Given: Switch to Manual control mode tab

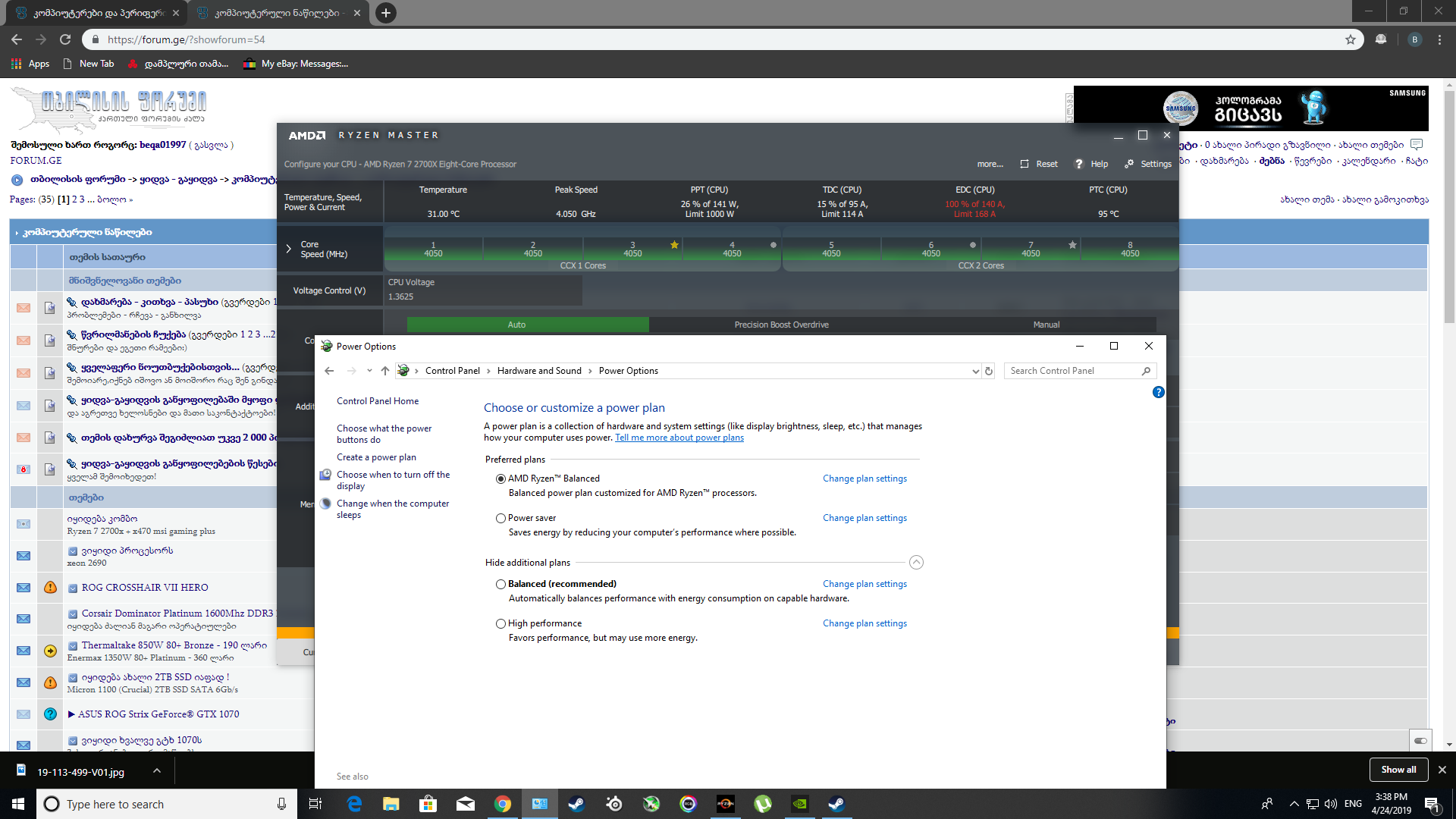Looking at the screenshot, I should pos(1046,325).
